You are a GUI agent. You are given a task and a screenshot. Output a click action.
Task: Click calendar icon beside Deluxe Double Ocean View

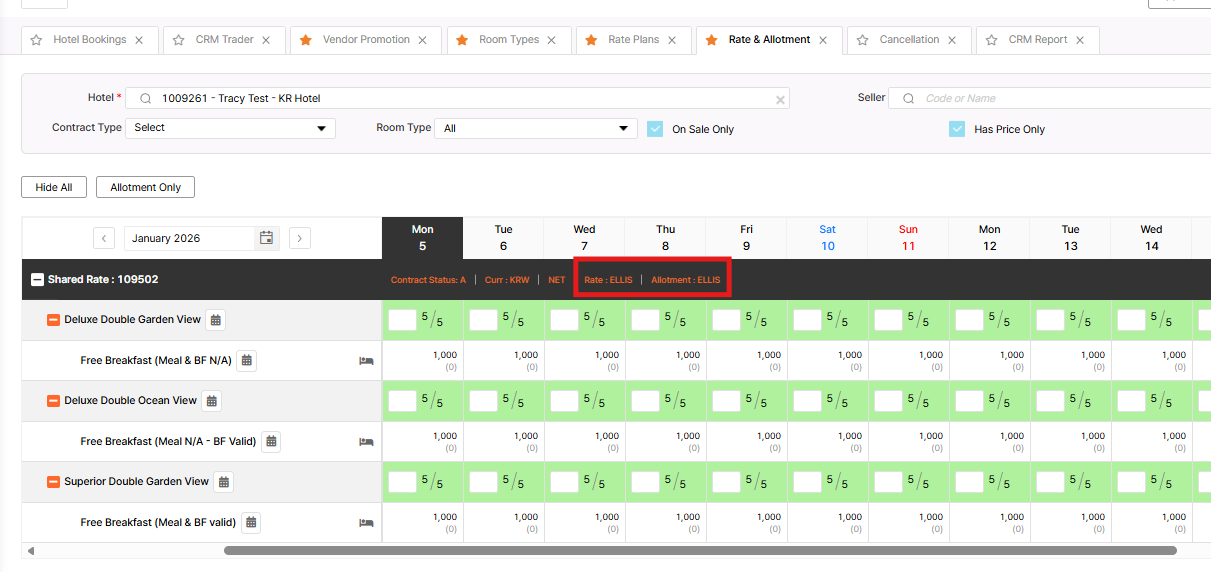(x=211, y=401)
